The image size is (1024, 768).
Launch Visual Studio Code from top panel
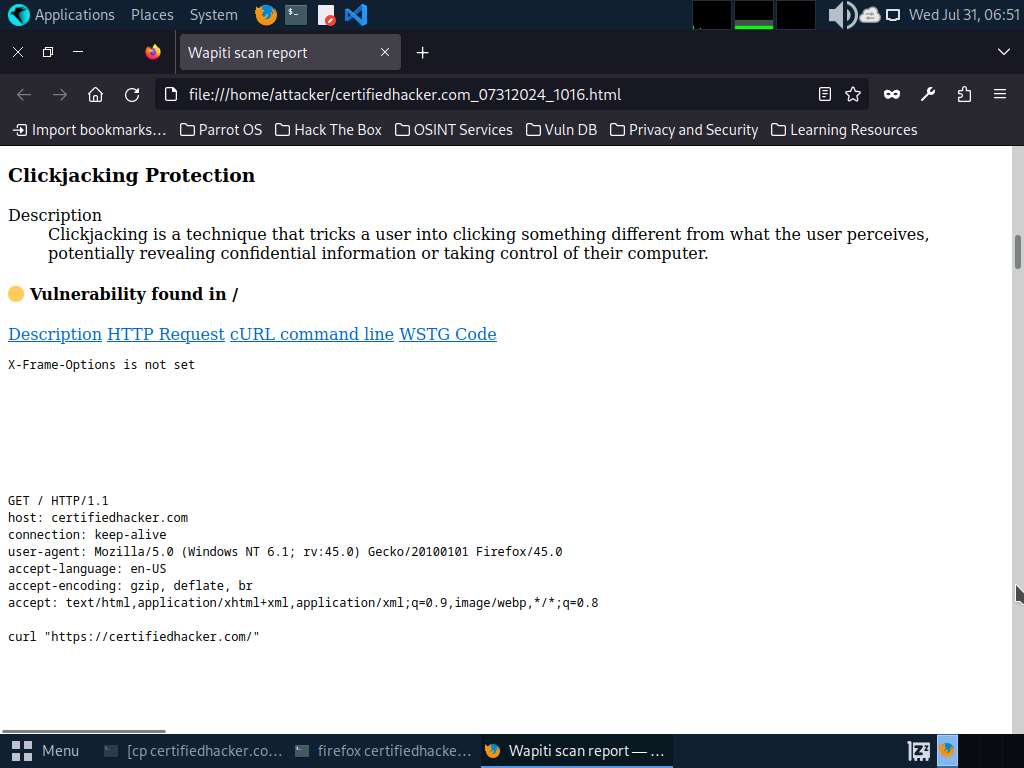tap(355, 15)
